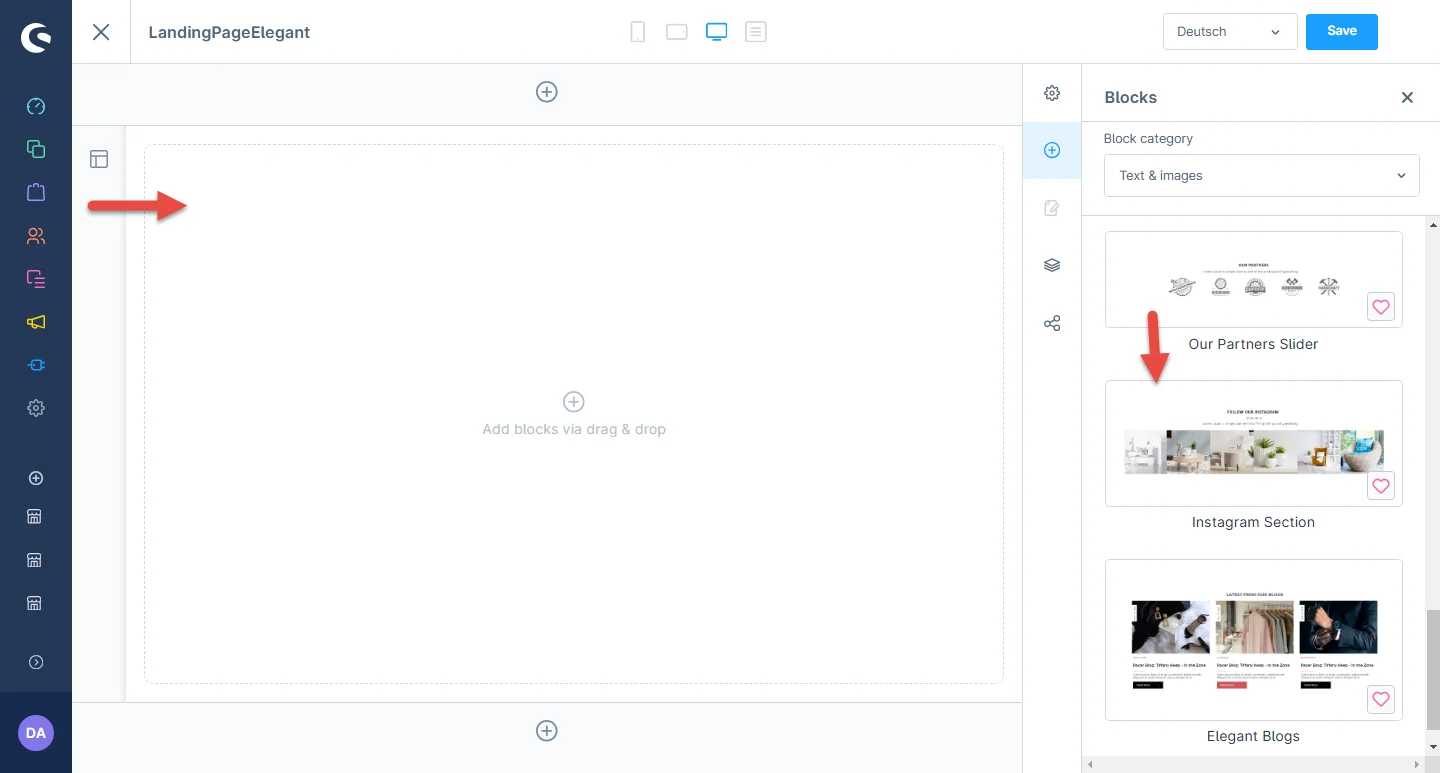Click the Save button
1440x773 pixels.
coord(1341,31)
